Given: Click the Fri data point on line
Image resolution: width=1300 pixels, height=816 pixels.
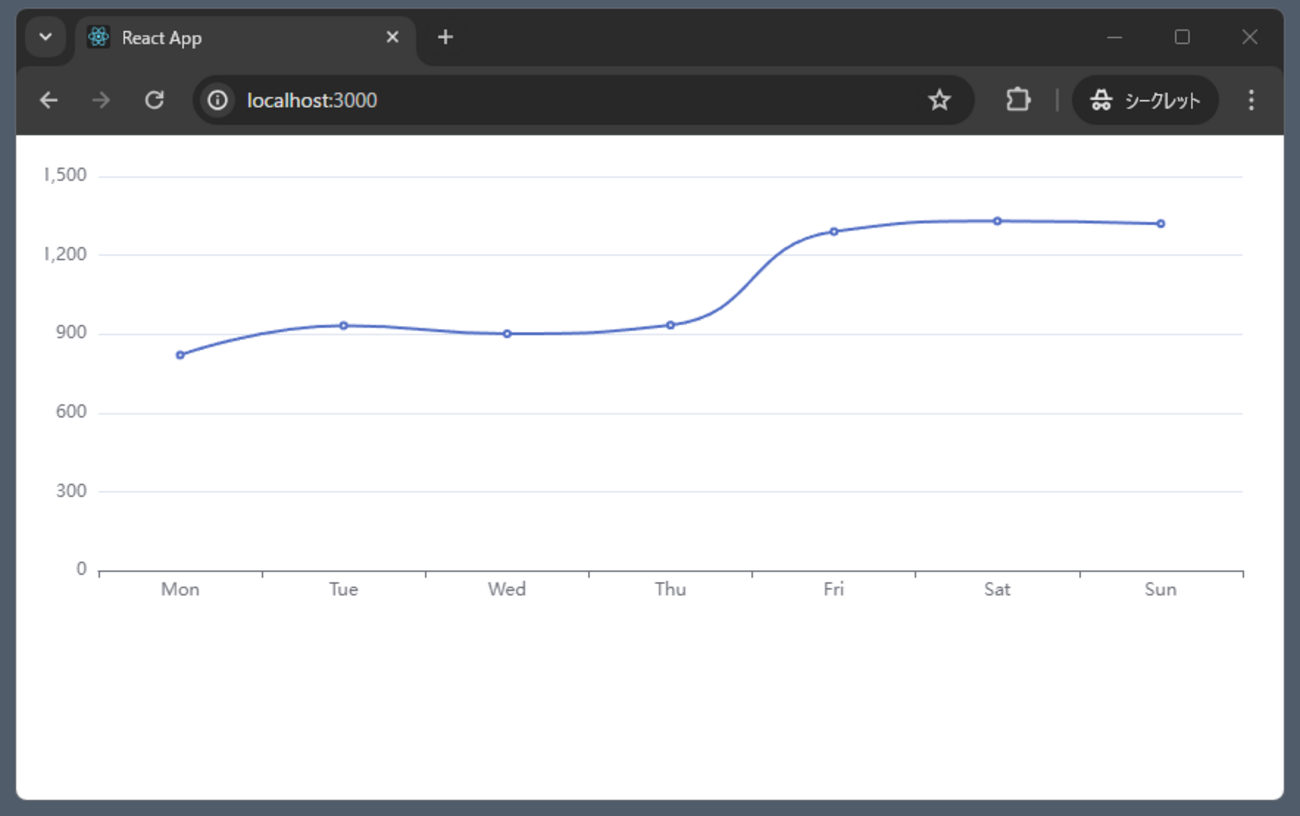Looking at the screenshot, I should click(834, 231).
